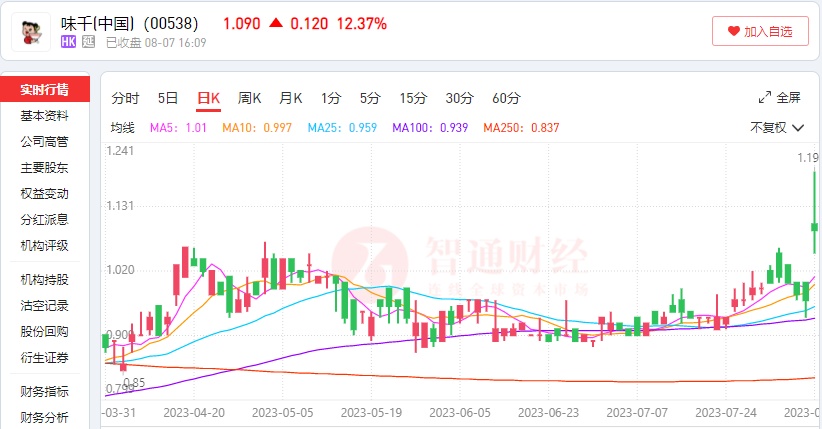Add stock via 加入自选 button

tap(760, 31)
